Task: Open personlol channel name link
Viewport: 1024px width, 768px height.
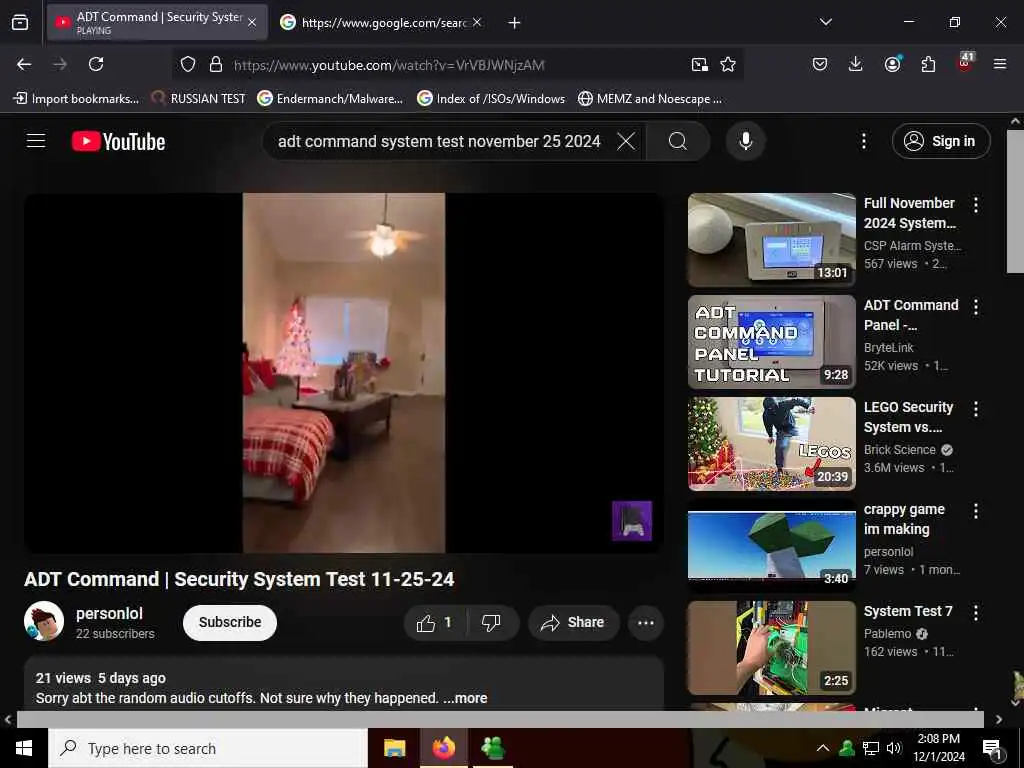Action: [x=110, y=613]
